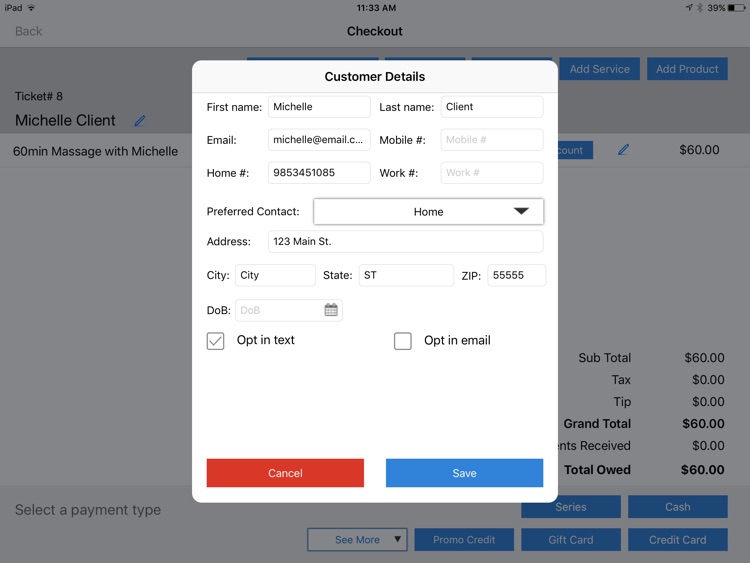Tap Back in the Checkout header
This screenshot has height=563, width=750.
pos(29,31)
